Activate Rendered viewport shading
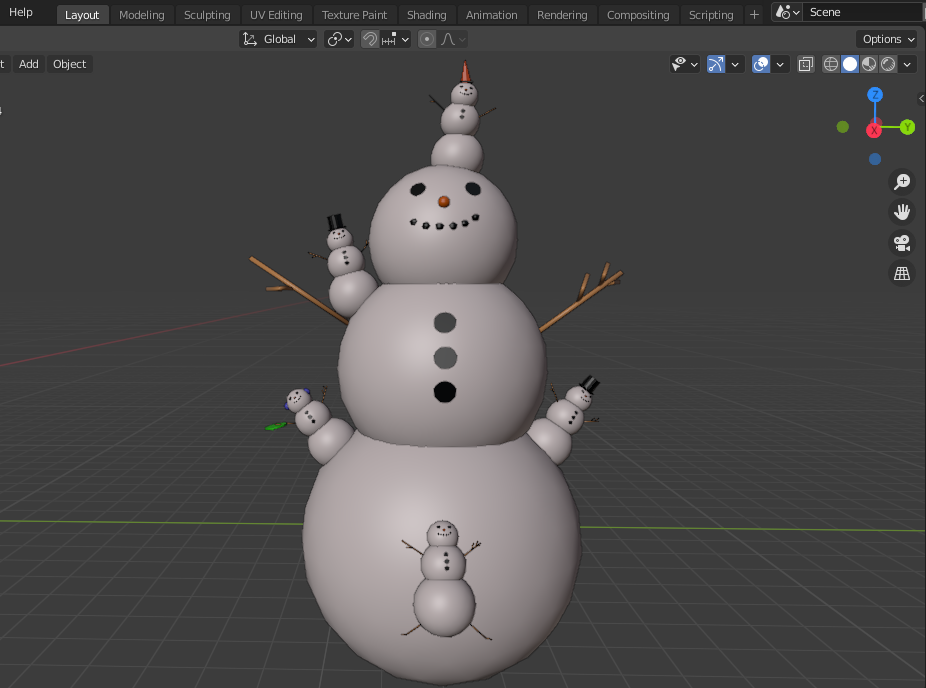 pos(889,63)
